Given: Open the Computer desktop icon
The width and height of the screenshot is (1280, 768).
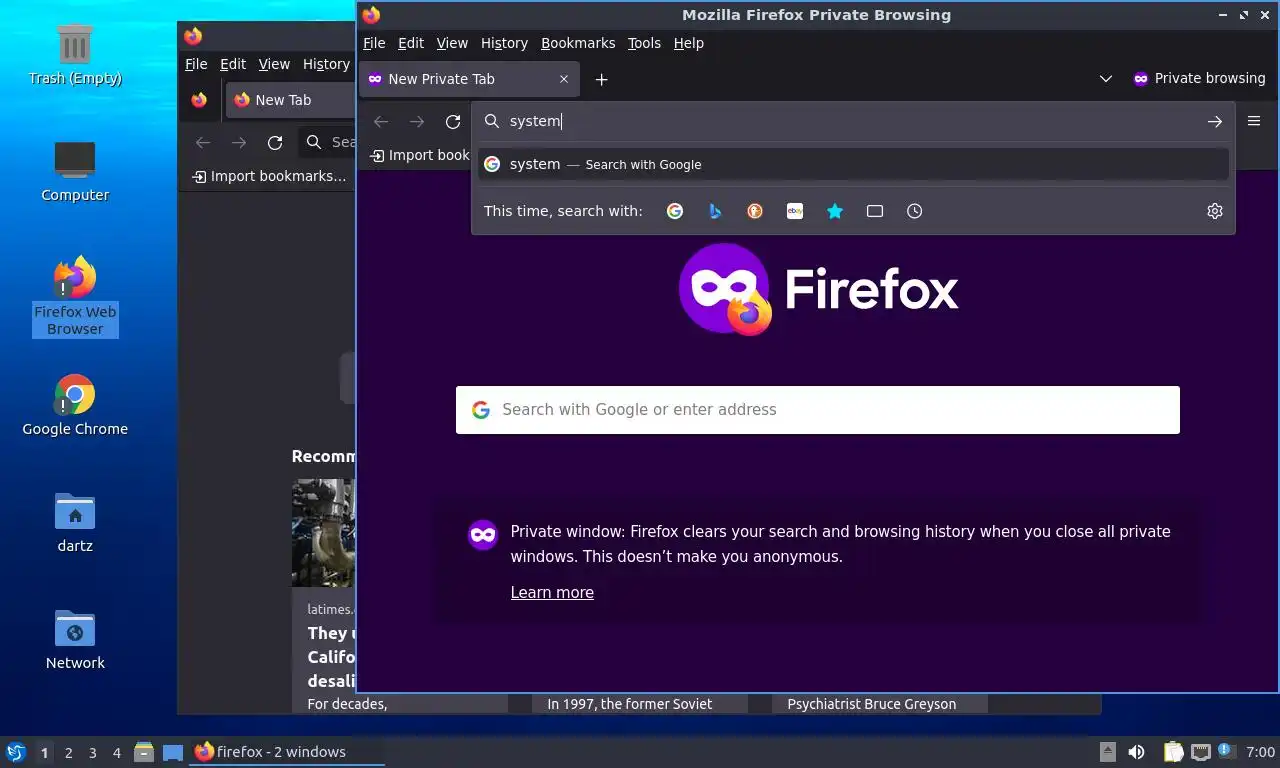Looking at the screenshot, I should [75, 171].
